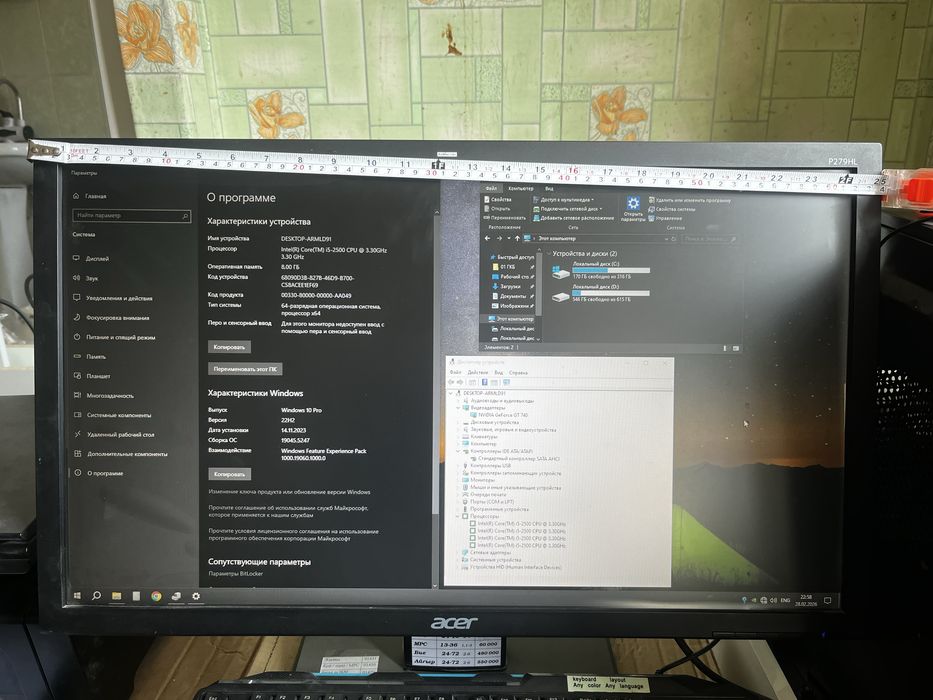Go up one folder in Explorer

click(x=517, y=239)
